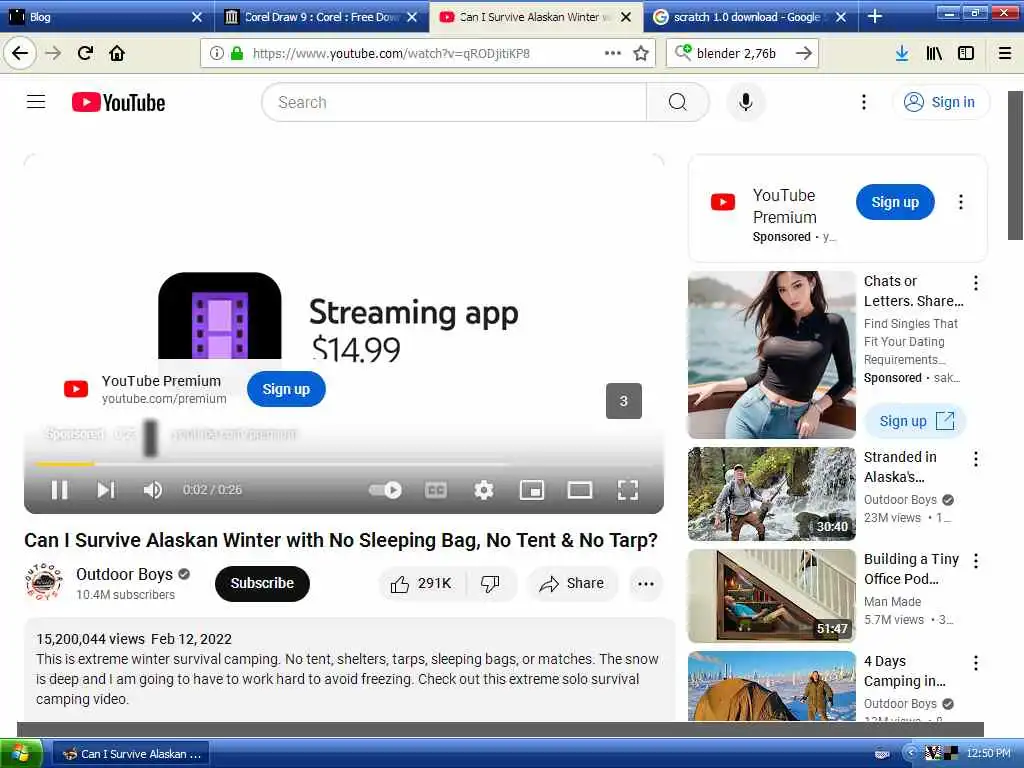Screen dimensions: 1024x768
Task: Click the Sign in button
Action: tap(940, 102)
